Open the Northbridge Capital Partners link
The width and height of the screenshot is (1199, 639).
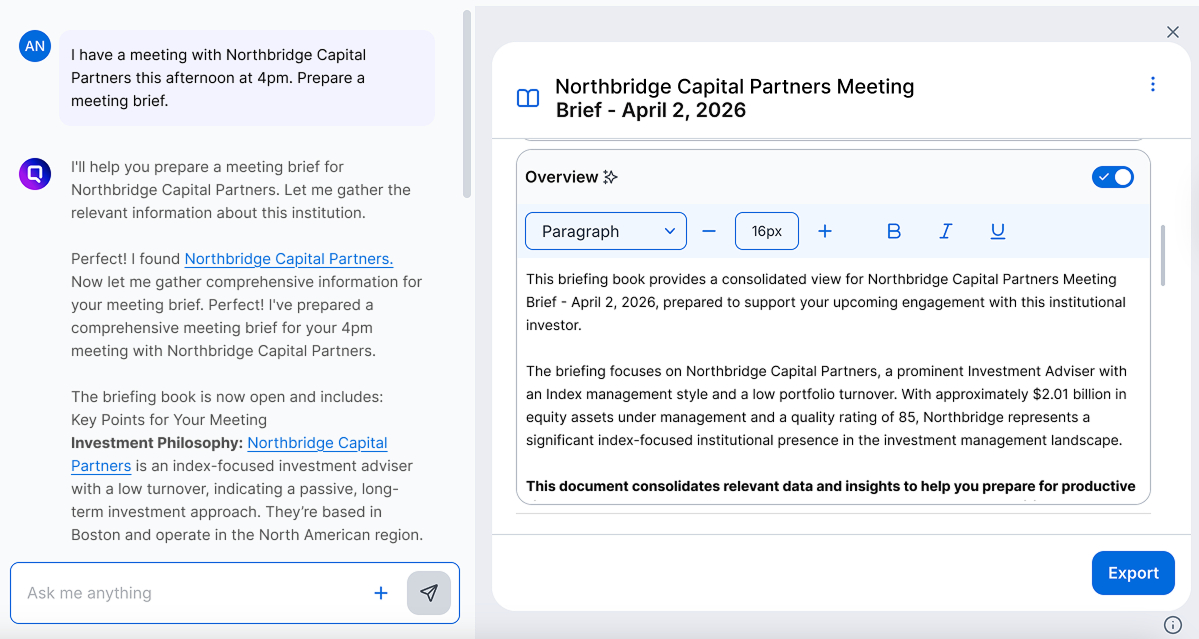click(288, 258)
